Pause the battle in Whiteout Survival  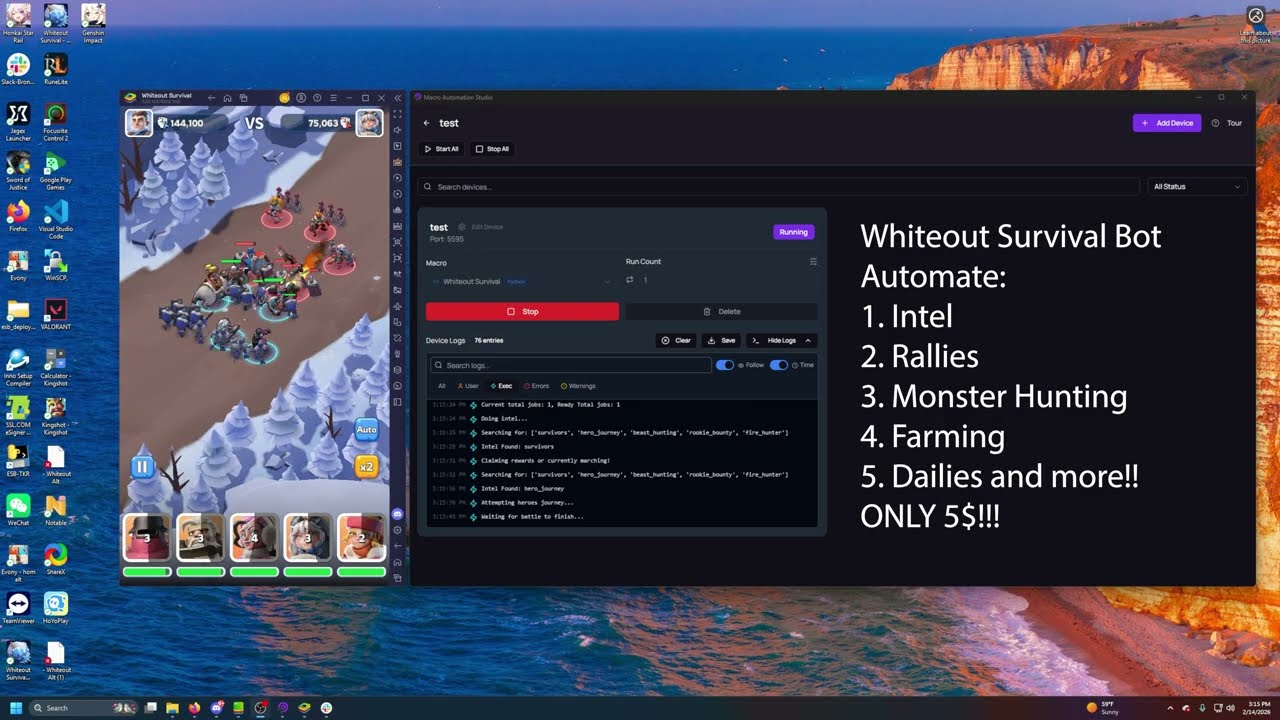pyautogui.click(x=142, y=466)
